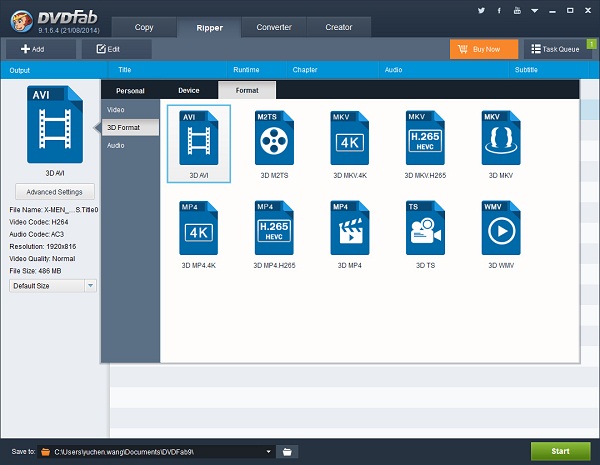Click the green Start button
This screenshot has height=465, width=600.
(561, 451)
